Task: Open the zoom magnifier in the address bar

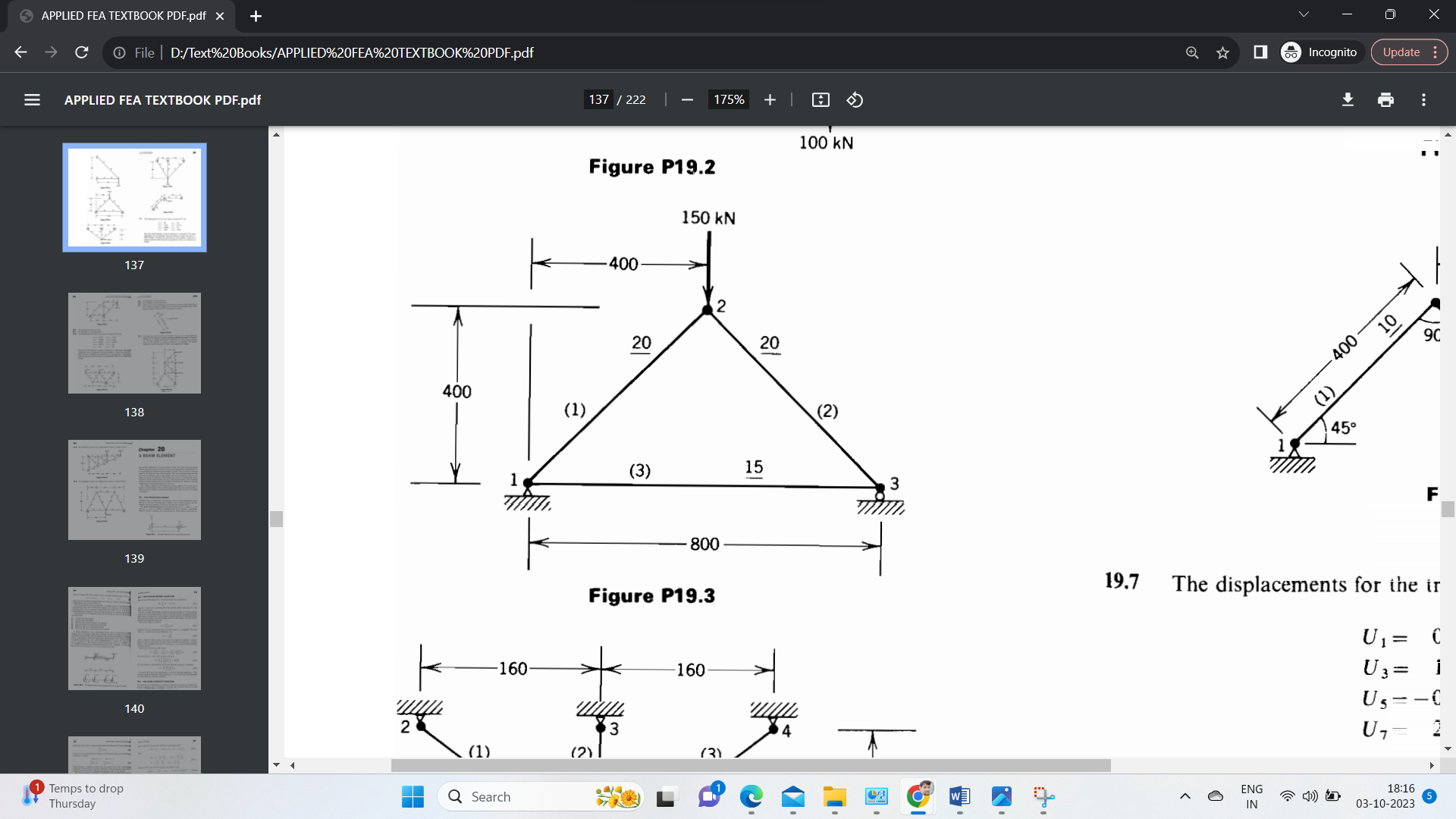Action: tap(1192, 52)
